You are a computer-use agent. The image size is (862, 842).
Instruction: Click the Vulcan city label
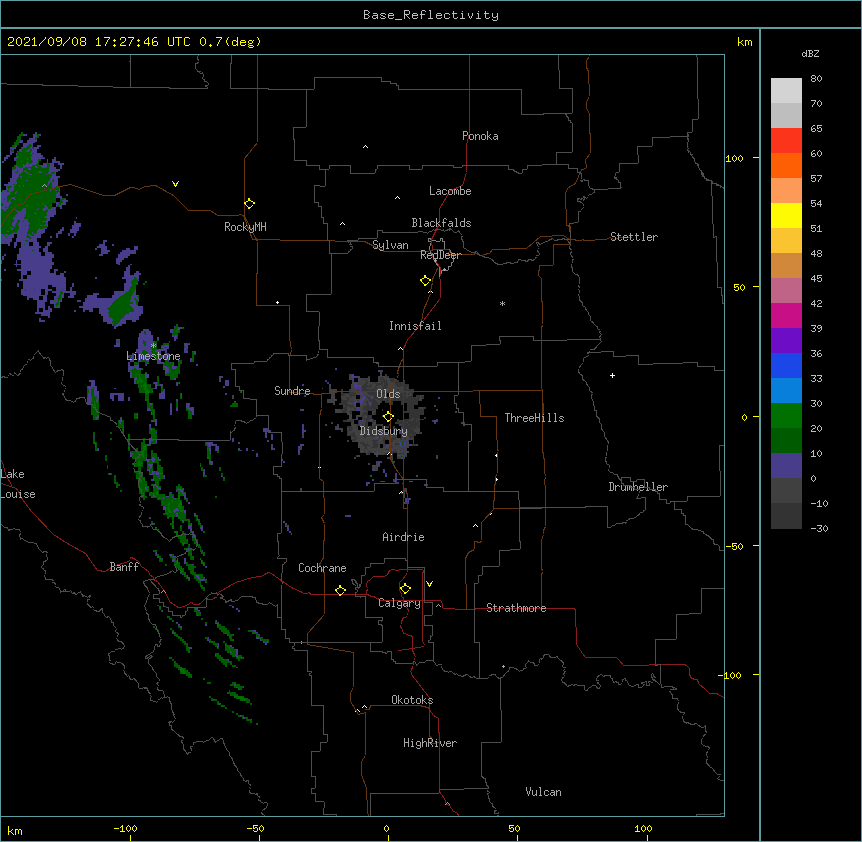(x=543, y=792)
